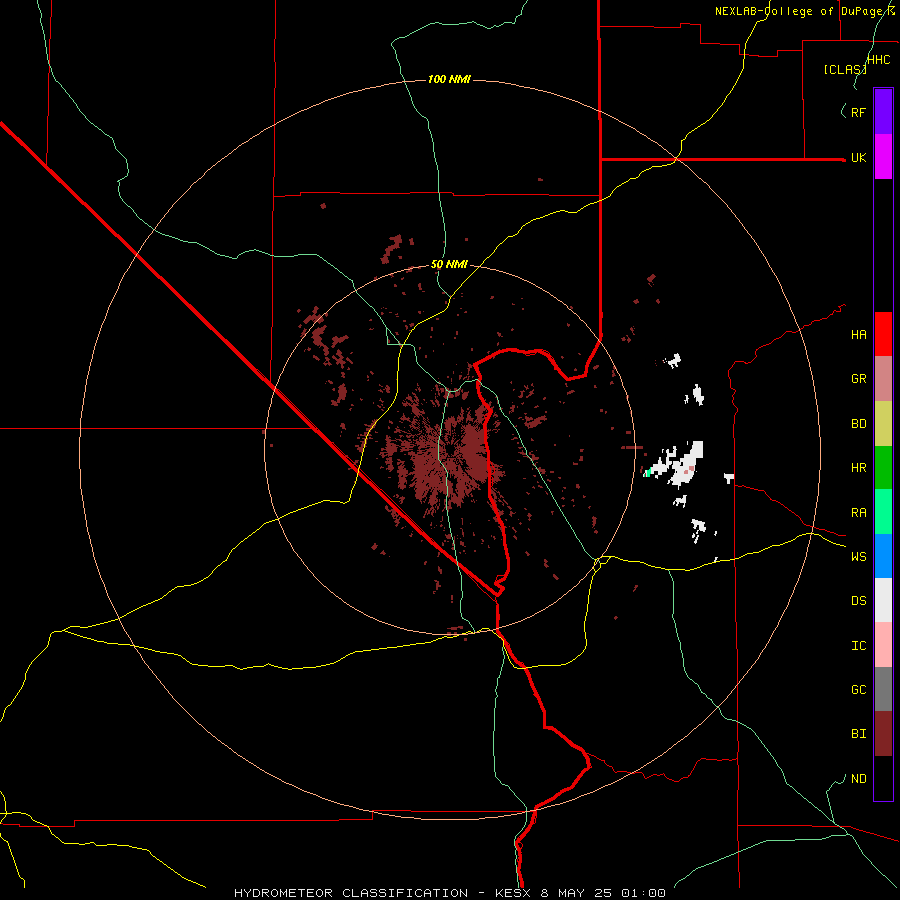Click the [CLAS] product label
The width and height of the screenshot is (900, 900).
(x=844, y=70)
